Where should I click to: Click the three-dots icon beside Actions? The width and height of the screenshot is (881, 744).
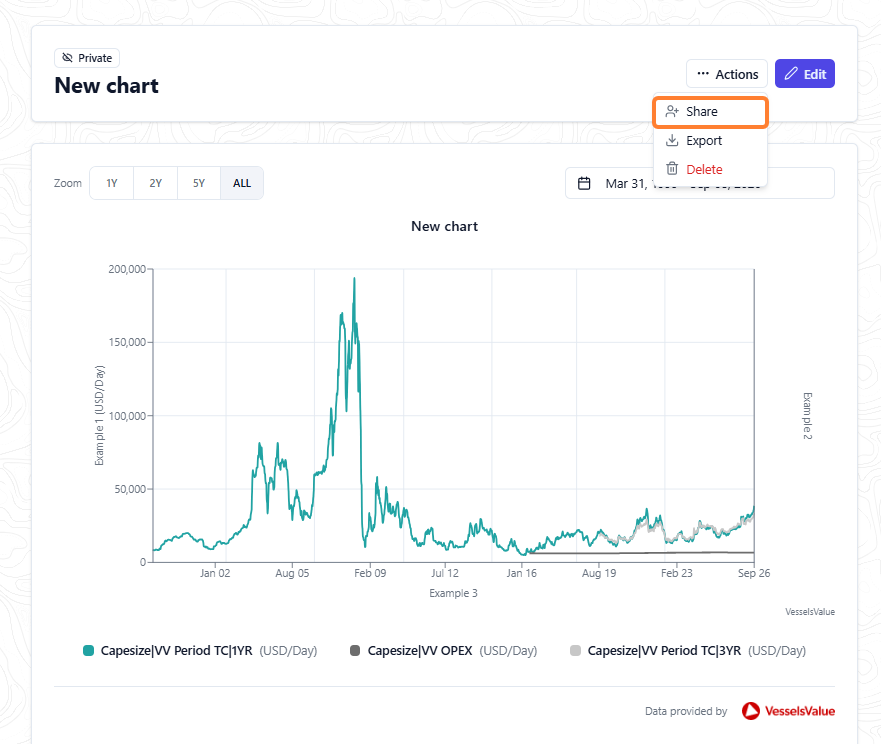pos(703,74)
